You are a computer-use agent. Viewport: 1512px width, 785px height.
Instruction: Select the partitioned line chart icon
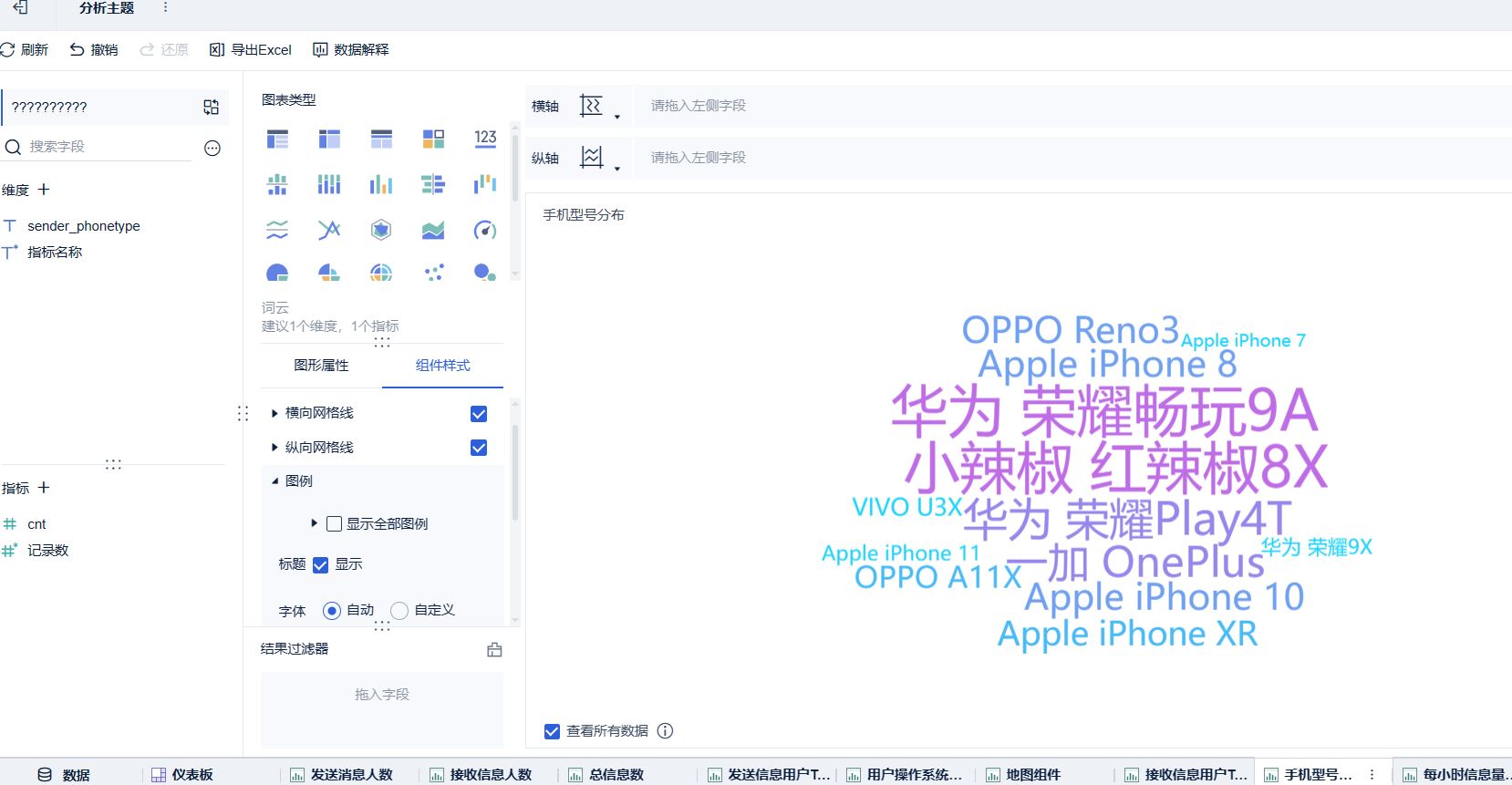[277, 230]
